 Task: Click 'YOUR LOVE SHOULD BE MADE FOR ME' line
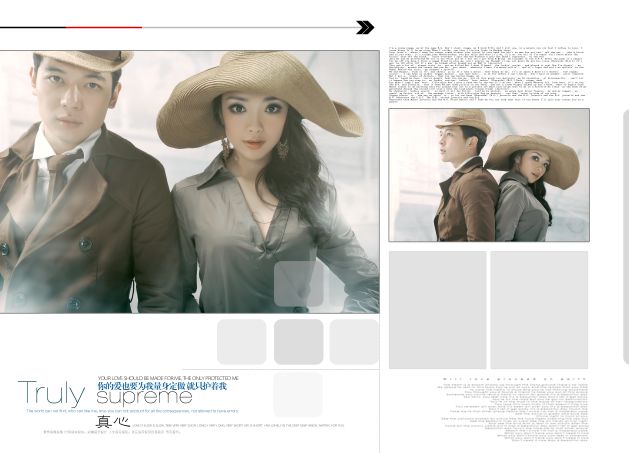pyautogui.click(x=168, y=378)
